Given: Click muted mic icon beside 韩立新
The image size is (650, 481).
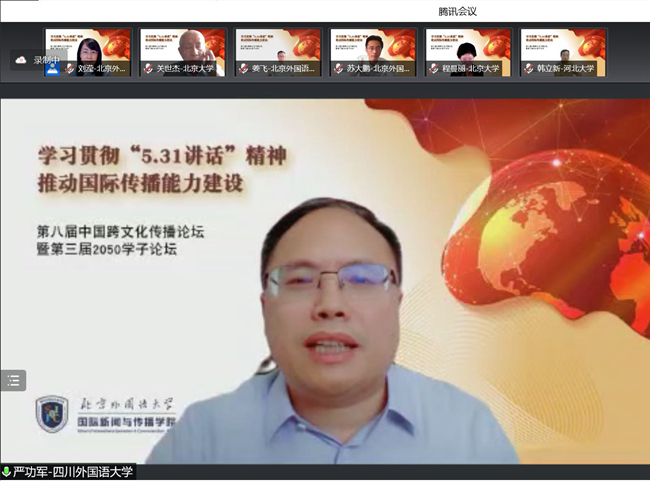Looking at the screenshot, I should (x=529, y=68).
